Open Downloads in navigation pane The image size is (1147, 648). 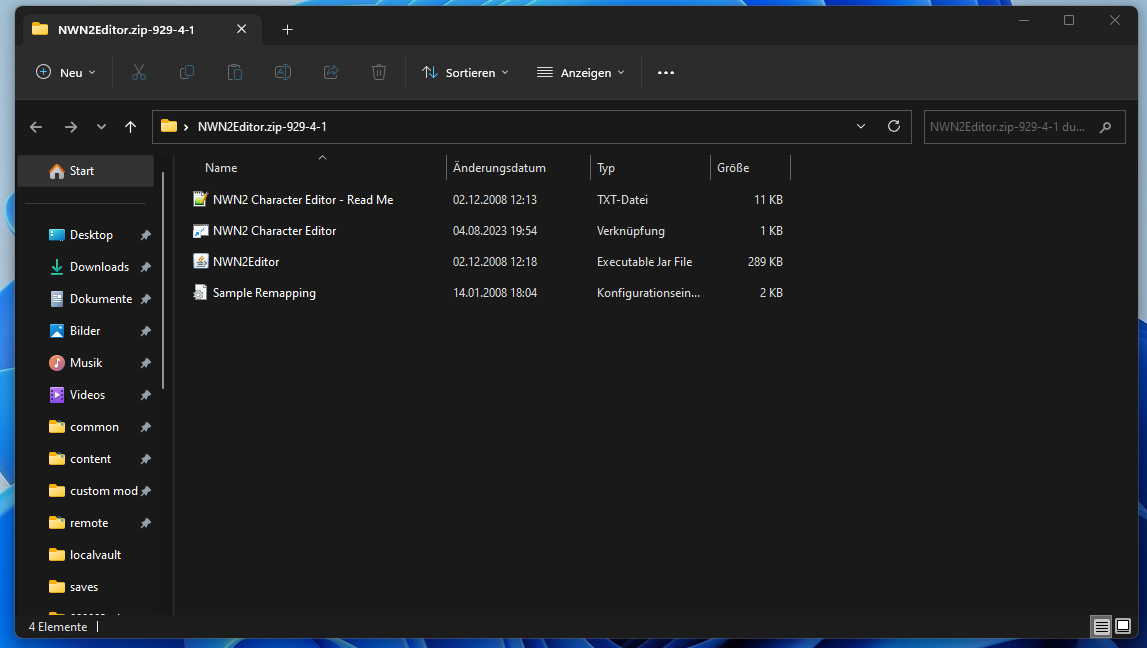click(x=99, y=267)
